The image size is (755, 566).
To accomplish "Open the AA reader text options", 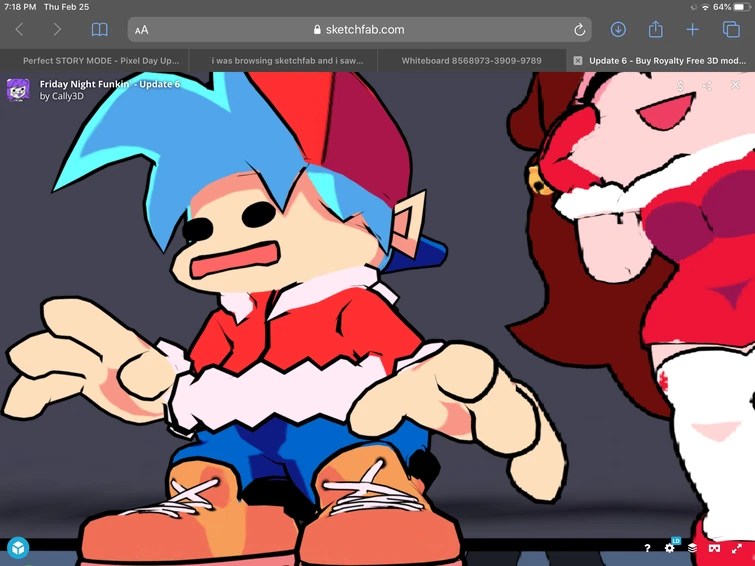I will pos(142,30).
